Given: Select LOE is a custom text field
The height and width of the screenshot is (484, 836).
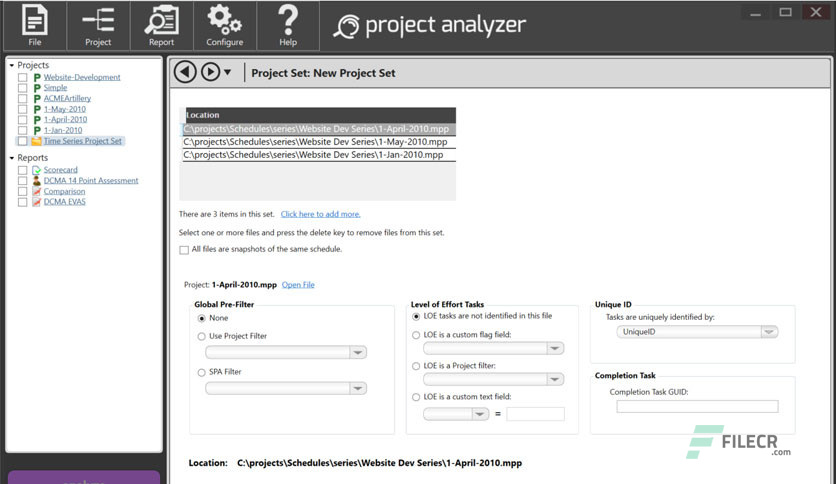Looking at the screenshot, I should [416, 397].
